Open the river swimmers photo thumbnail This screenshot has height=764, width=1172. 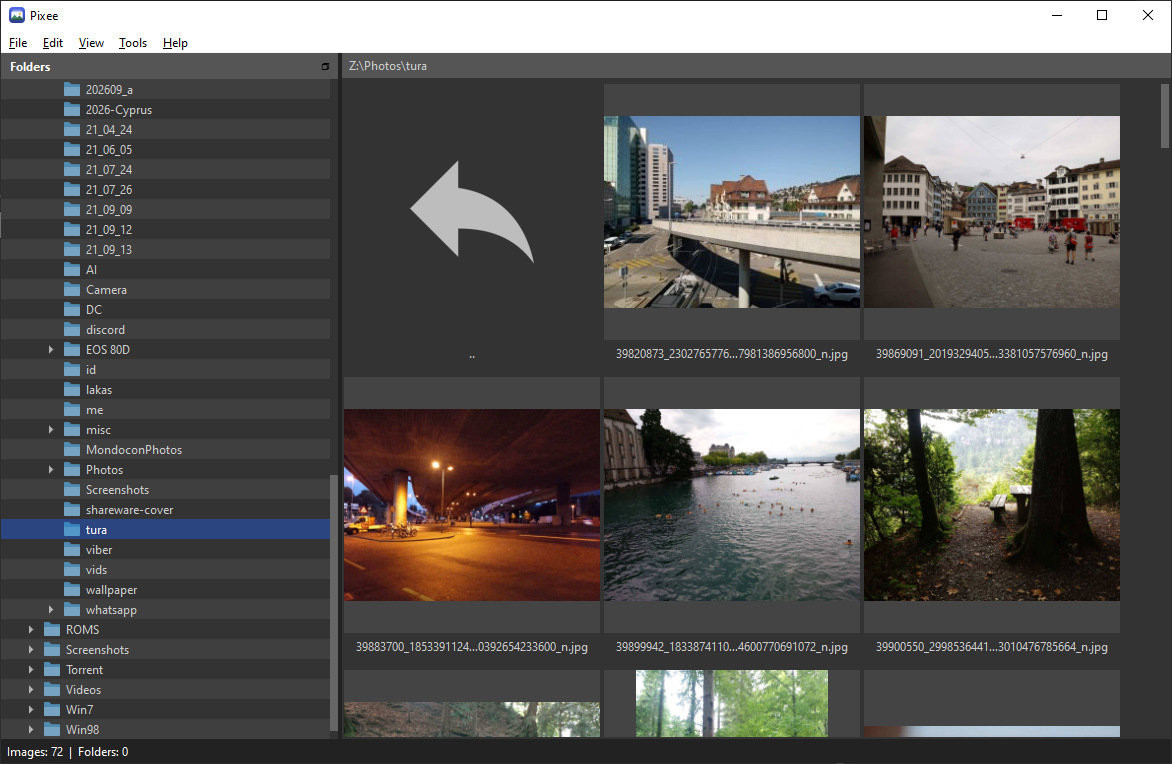(732, 505)
